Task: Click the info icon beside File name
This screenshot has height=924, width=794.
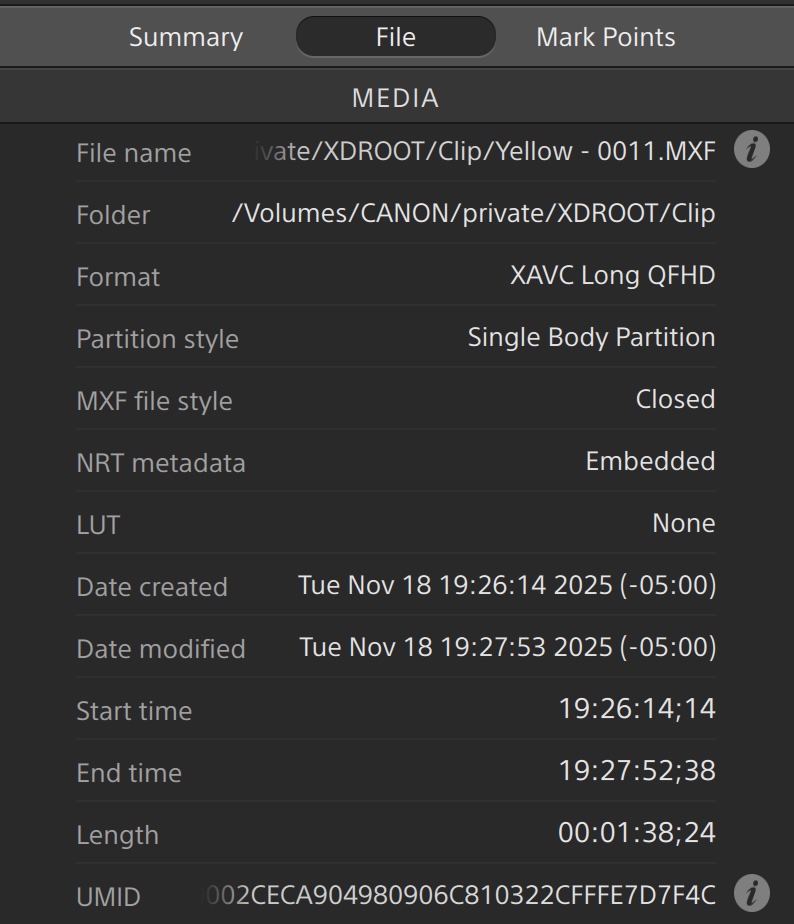Action: pyautogui.click(x=752, y=151)
